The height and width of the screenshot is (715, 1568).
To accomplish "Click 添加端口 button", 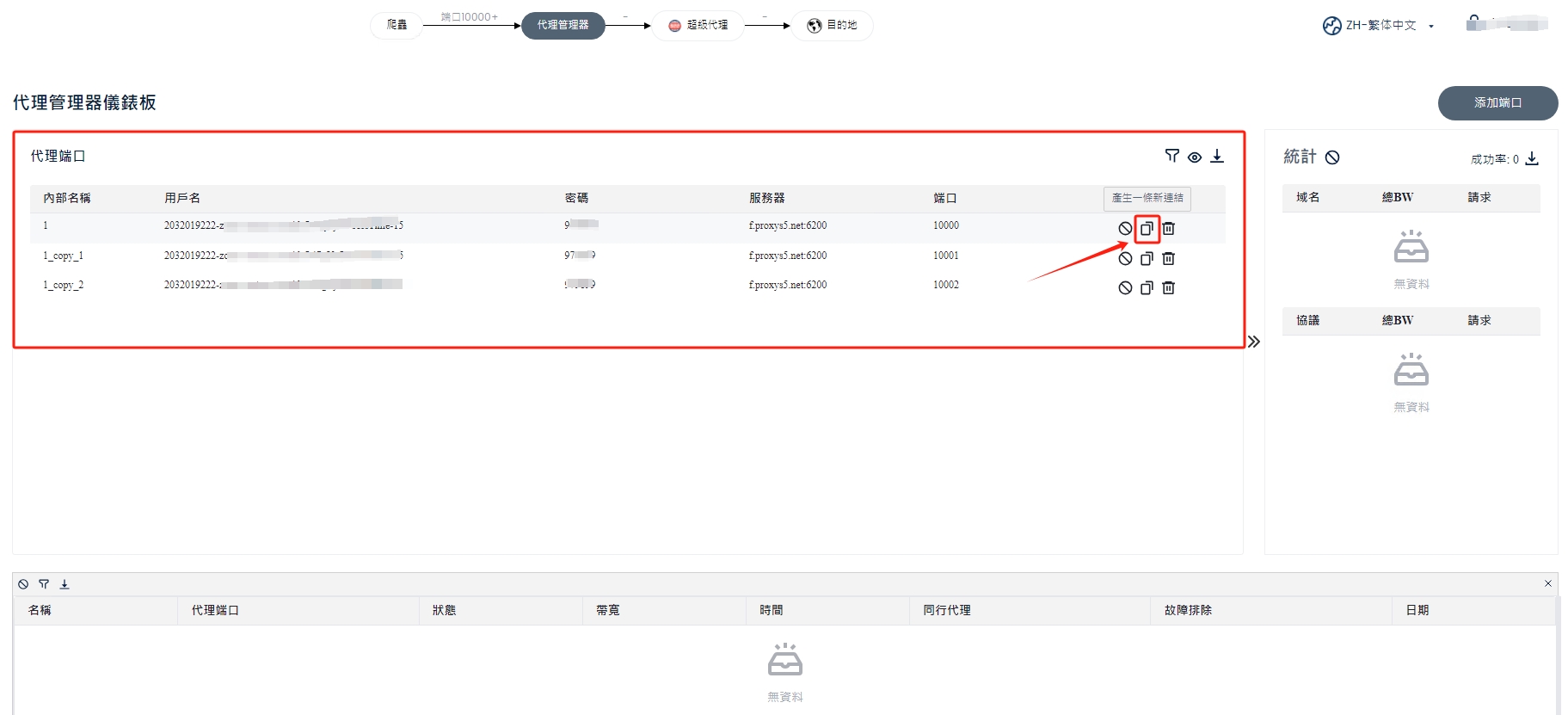I will tap(1497, 103).
